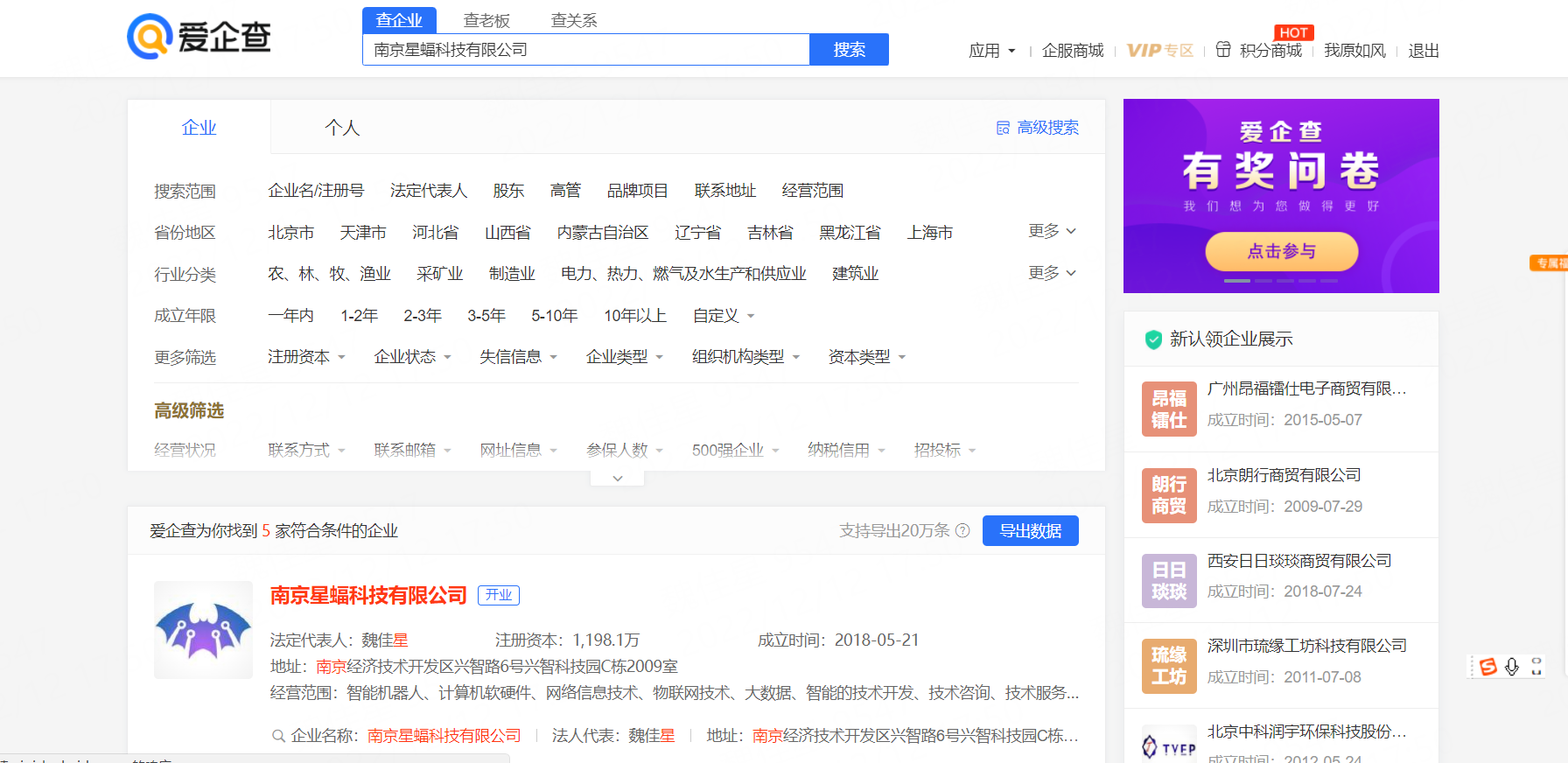This screenshot has width=1568, height=763.
Task: Open 北京朗行商贸有限公司 company entry
Action: 1284,475
